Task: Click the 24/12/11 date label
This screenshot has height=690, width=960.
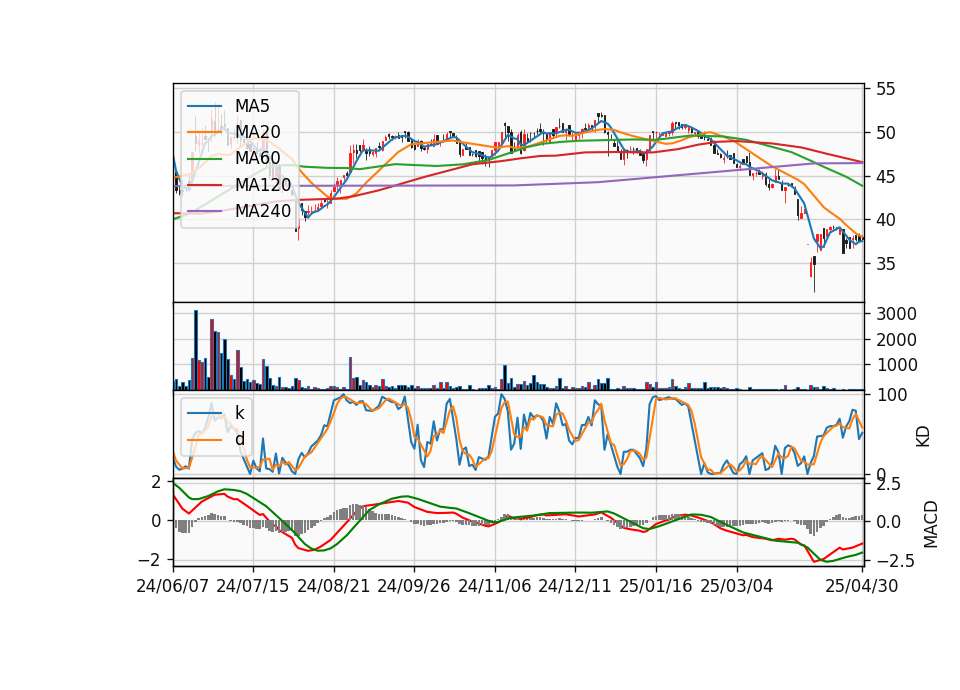Action: 575,586
